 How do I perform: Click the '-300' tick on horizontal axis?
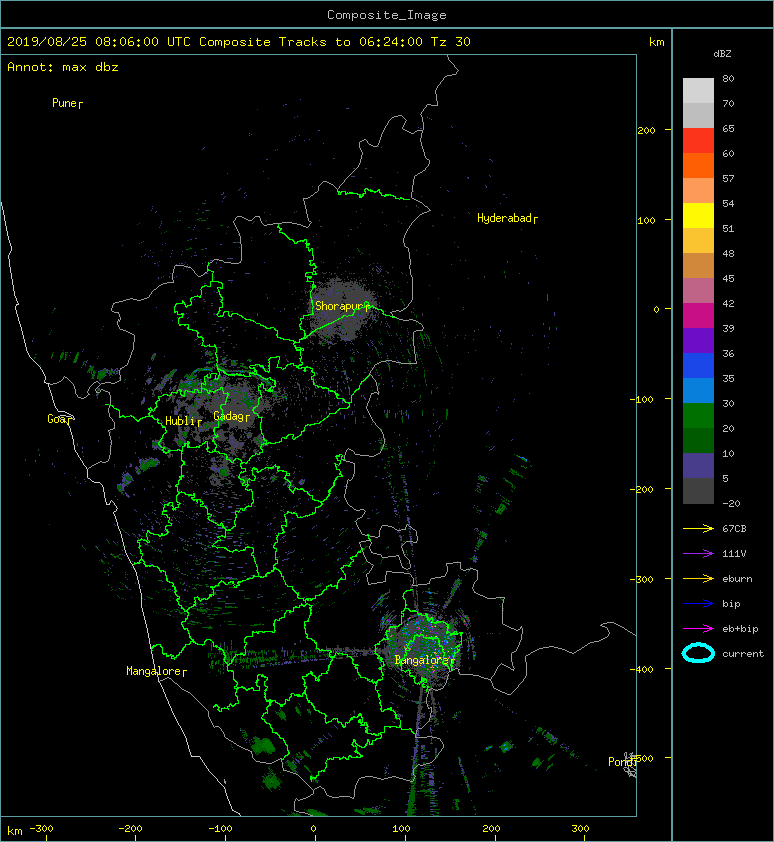pos(41,829)
